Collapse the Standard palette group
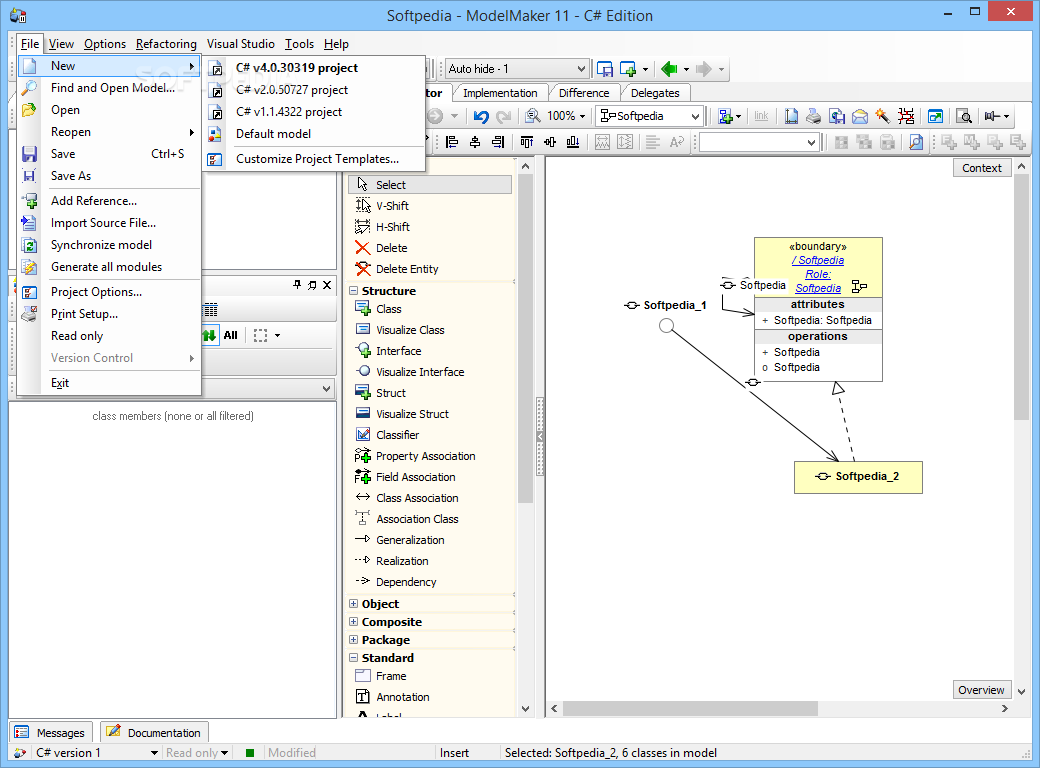 pyautogui.click(x=354, y=657)
